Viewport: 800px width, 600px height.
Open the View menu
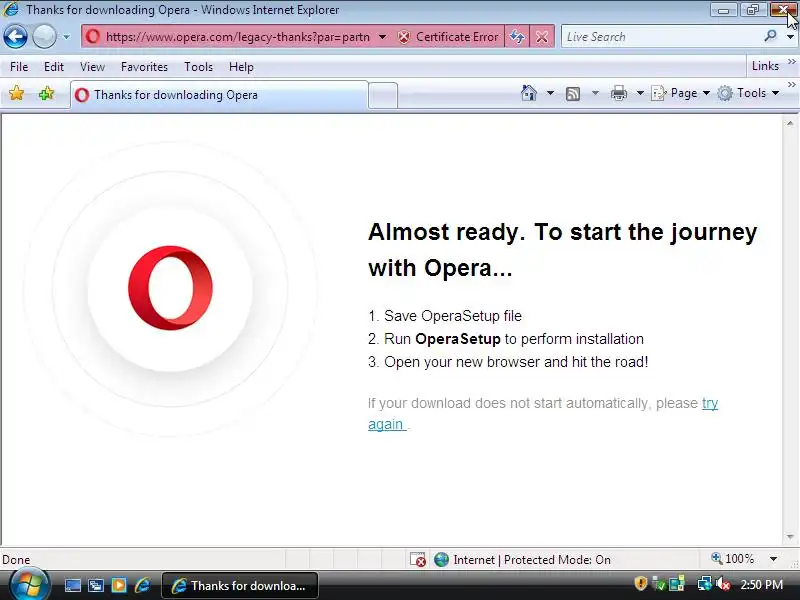(x=92, y=67)
